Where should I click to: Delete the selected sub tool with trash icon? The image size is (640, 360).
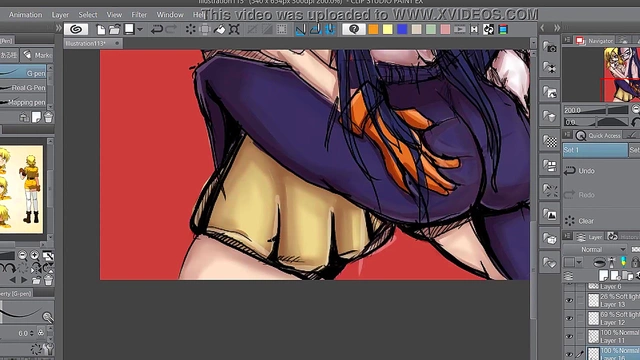pyautogui.click(x=48, y=118)
